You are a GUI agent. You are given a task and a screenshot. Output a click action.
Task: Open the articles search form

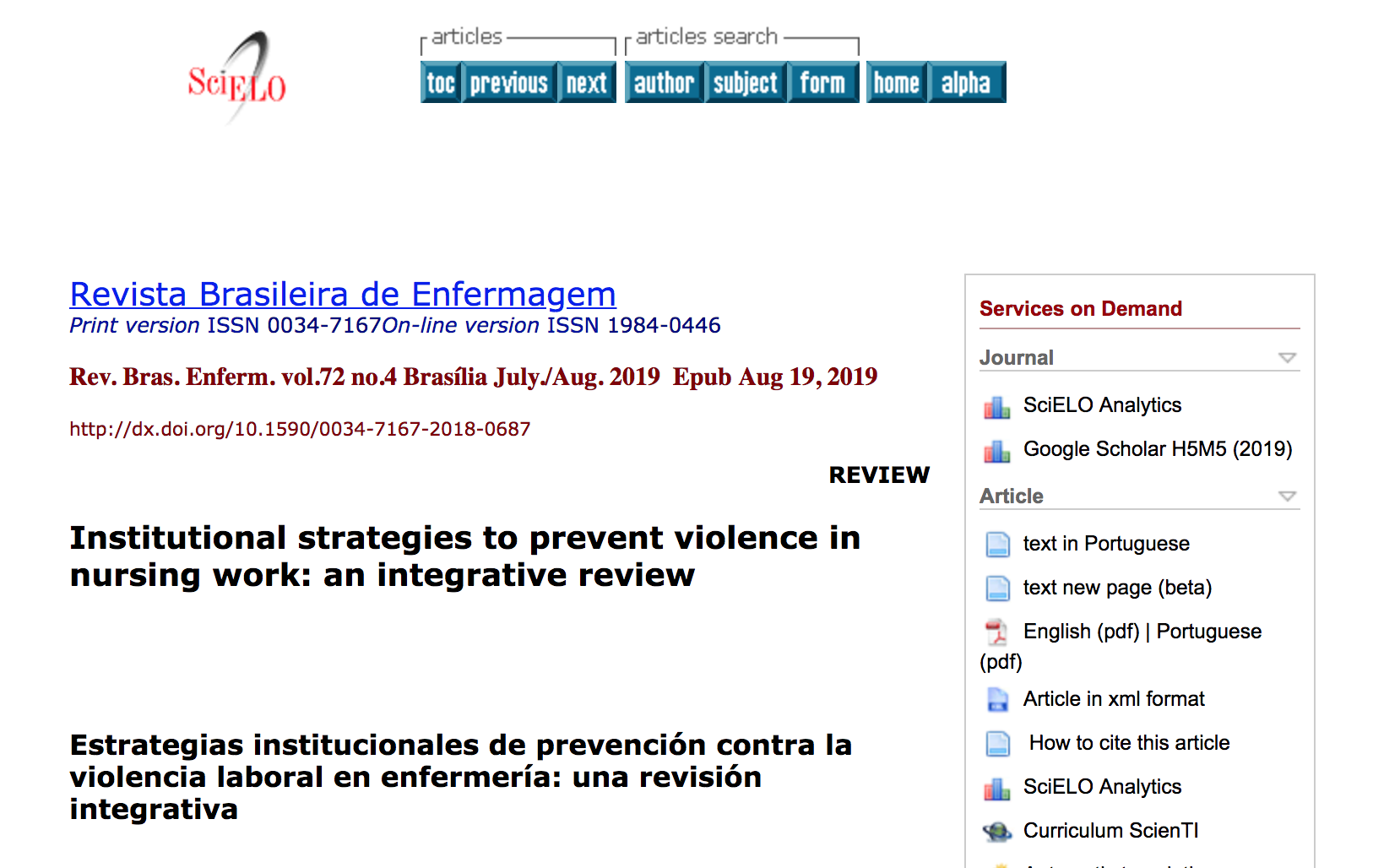click(823, 83)
